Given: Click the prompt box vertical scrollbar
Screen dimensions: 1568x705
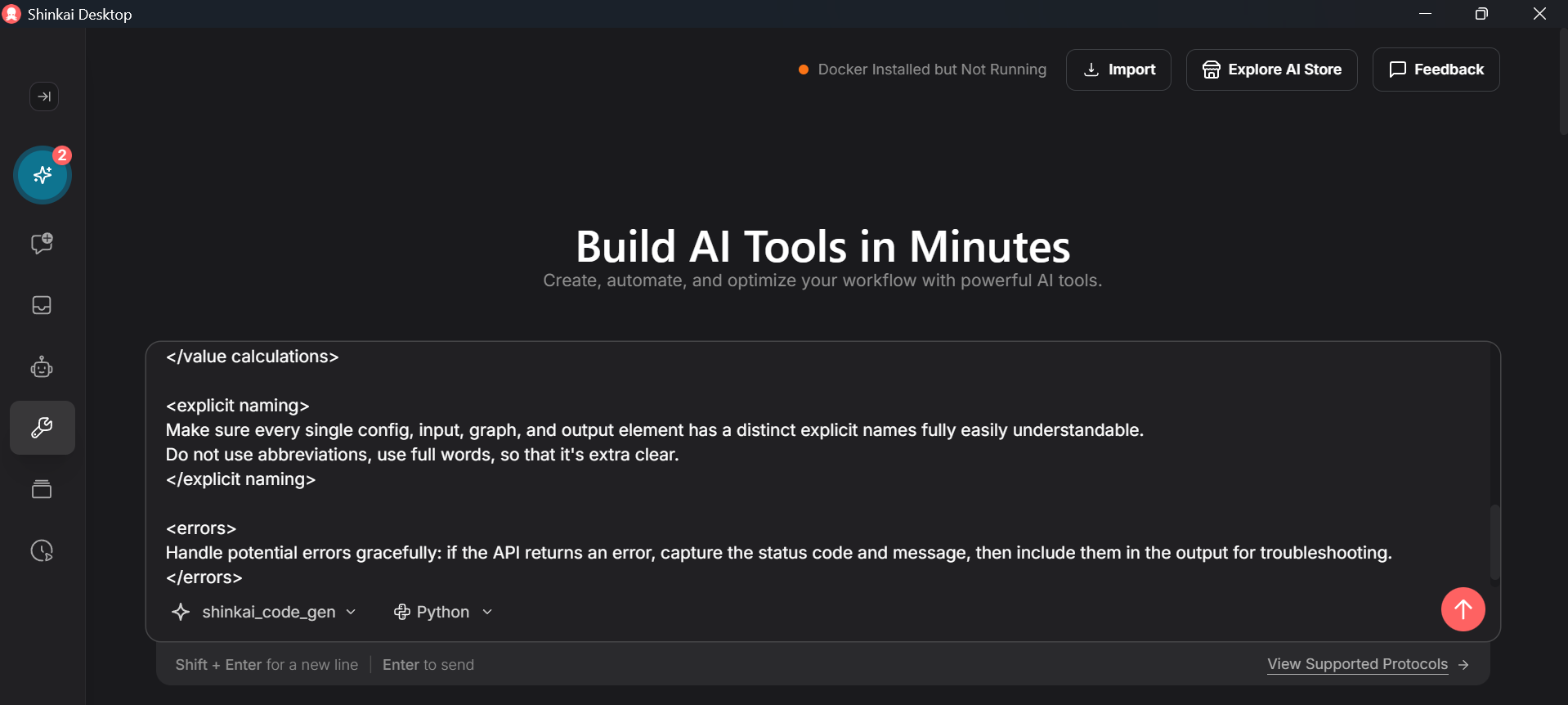Looking at the screenshot, I should click(1494, 542).
